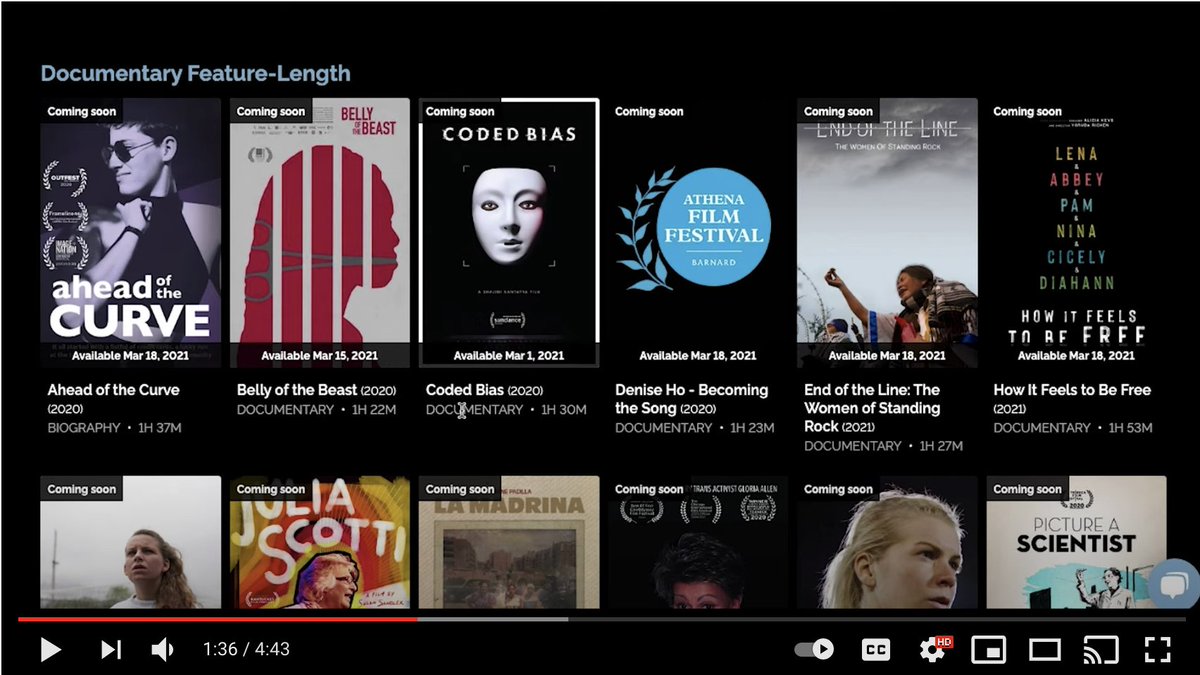Select the La Madrina poster
This screenshot has width=1200, height=675.
pos(509,542)
